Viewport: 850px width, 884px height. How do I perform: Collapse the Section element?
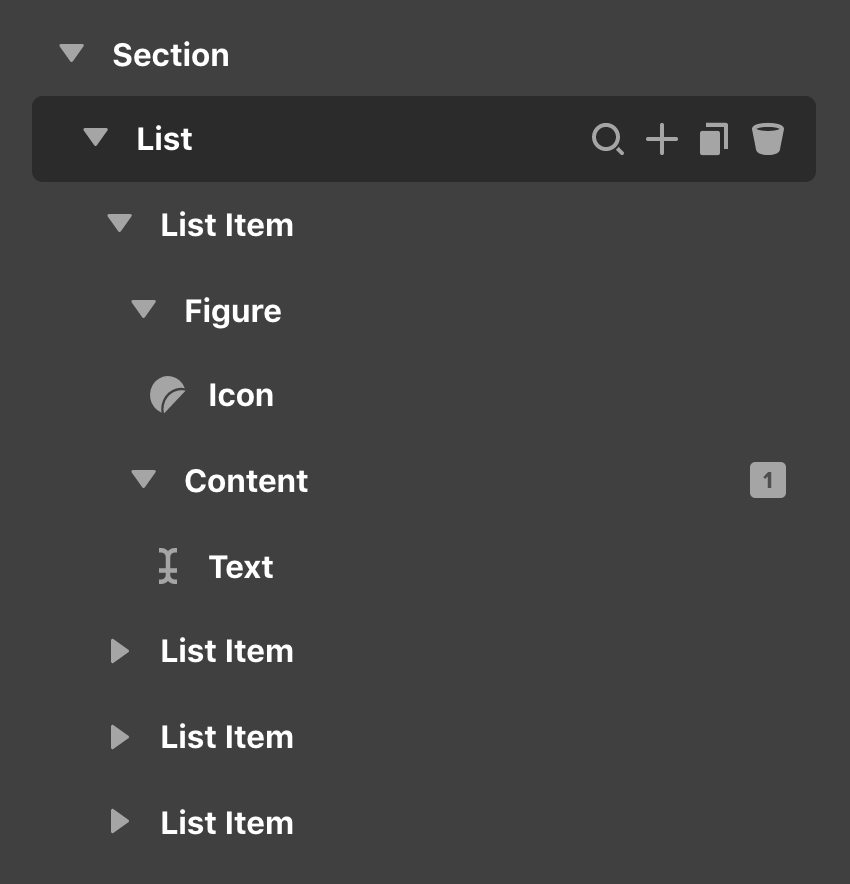[71, 54]
